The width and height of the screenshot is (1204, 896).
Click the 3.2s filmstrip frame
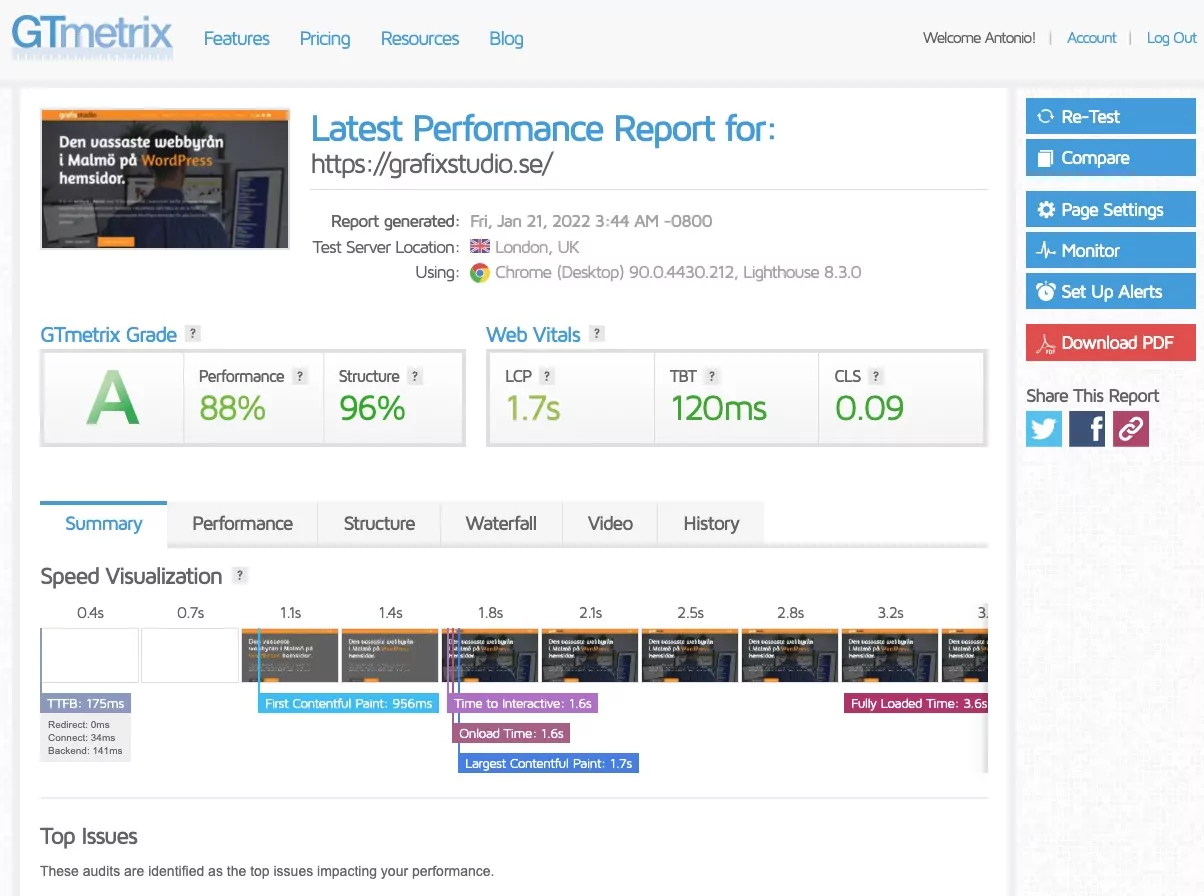[x=890, y=655]
